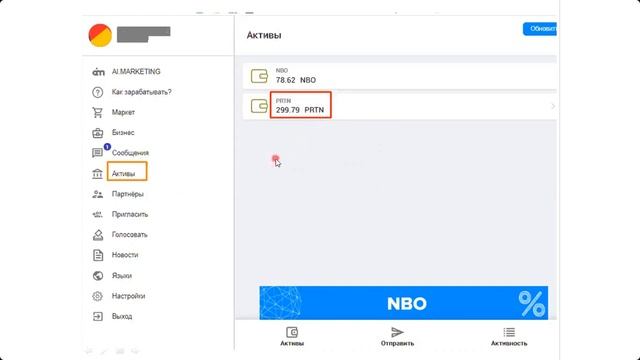Screen dimensions: 640x360
Task: Click the Партнёры people icon
Action: [98, 194]
